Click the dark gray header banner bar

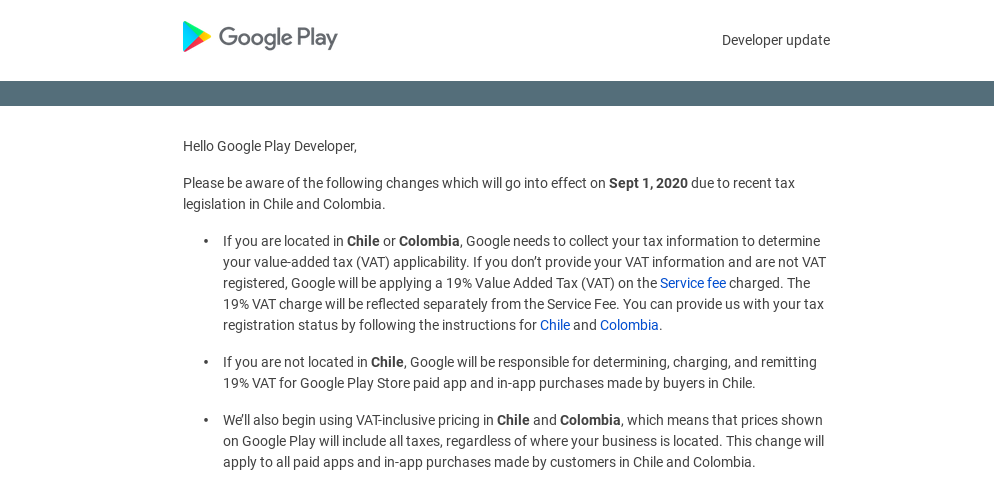point(497,93)
